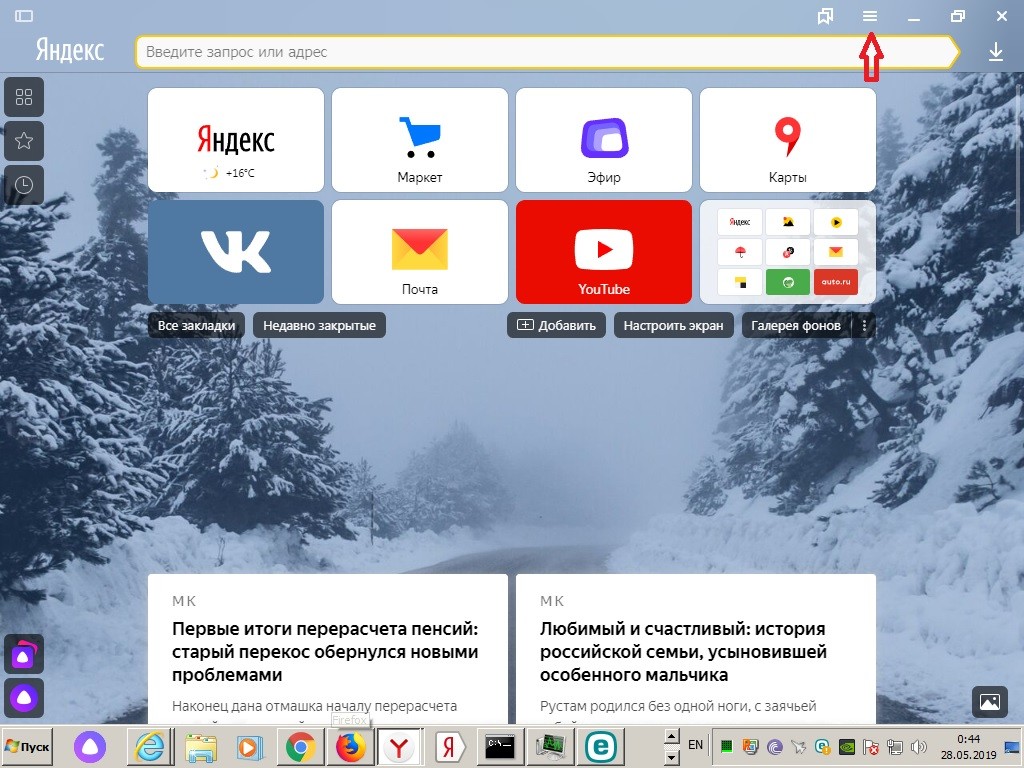Open Firefox from the Windows taskbar
The height and width of the screenshot is (768, 1024).
[350, 746]
